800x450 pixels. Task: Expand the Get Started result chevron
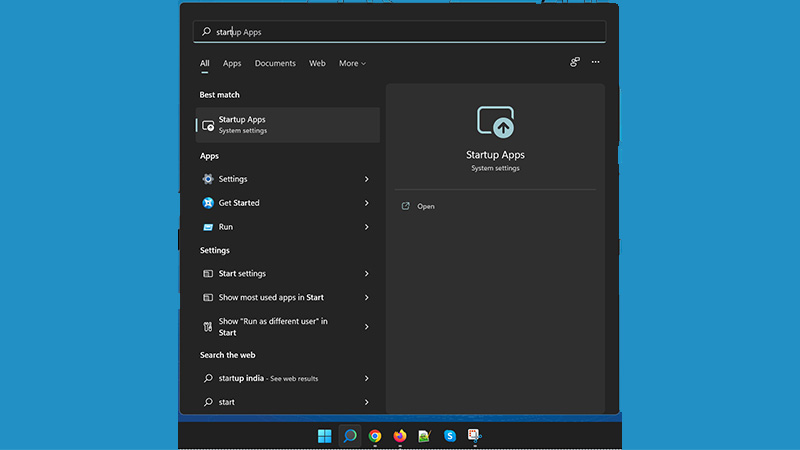coord(366,203)
